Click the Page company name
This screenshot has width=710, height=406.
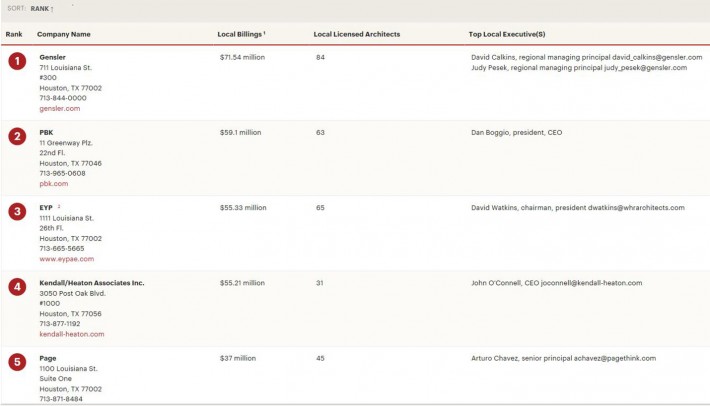click(x=48, y=358)
